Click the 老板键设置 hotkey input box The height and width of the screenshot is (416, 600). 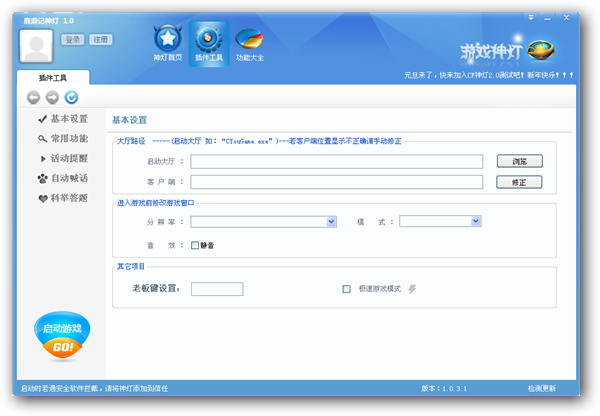(217, 289)
